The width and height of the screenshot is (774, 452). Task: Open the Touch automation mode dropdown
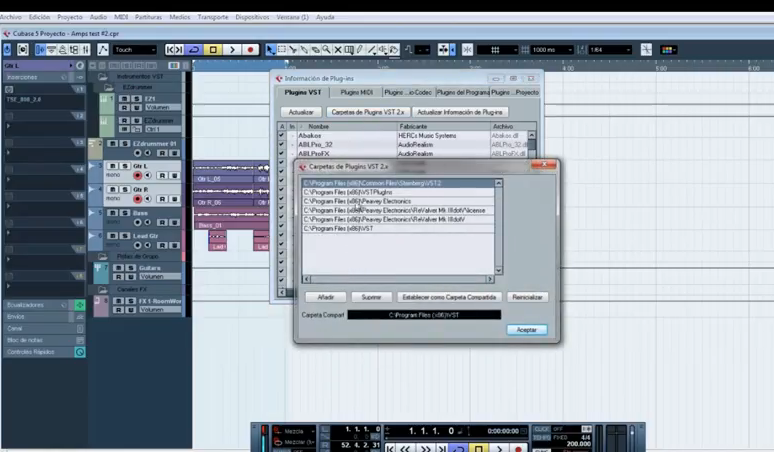[x=135, y=50]
